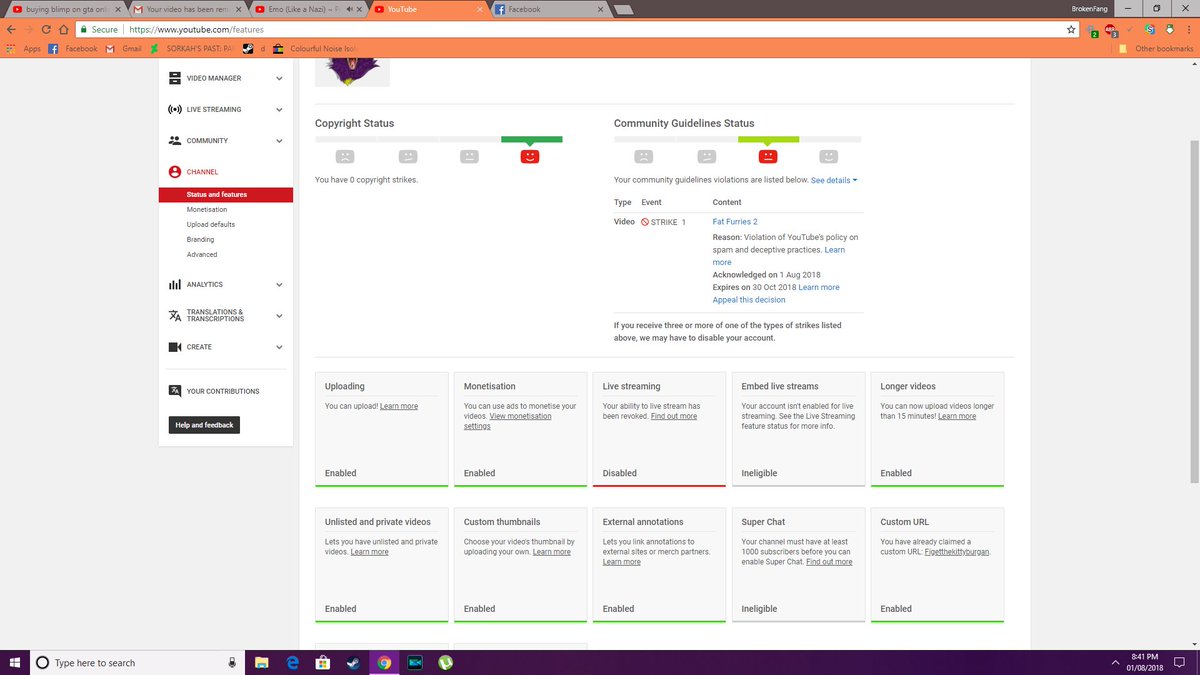Viewport: 1200px width, 675px height.
Task: Open the Monetisation channel page
Action: click(x=207, y=210)
